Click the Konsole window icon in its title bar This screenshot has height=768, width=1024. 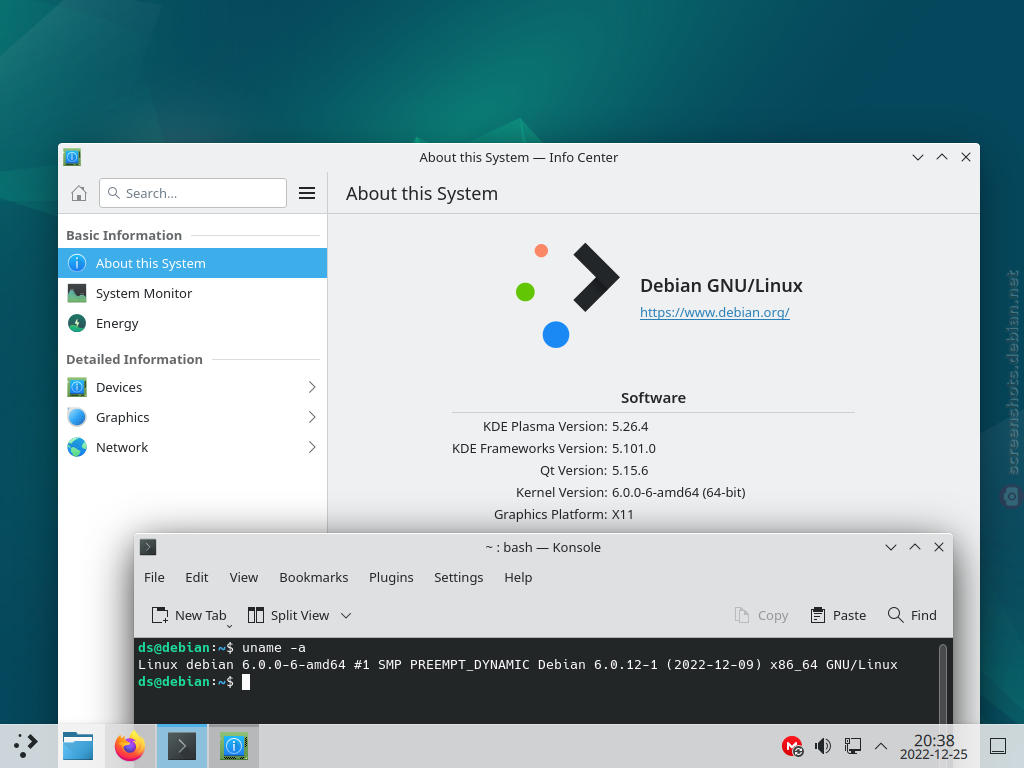148,547
